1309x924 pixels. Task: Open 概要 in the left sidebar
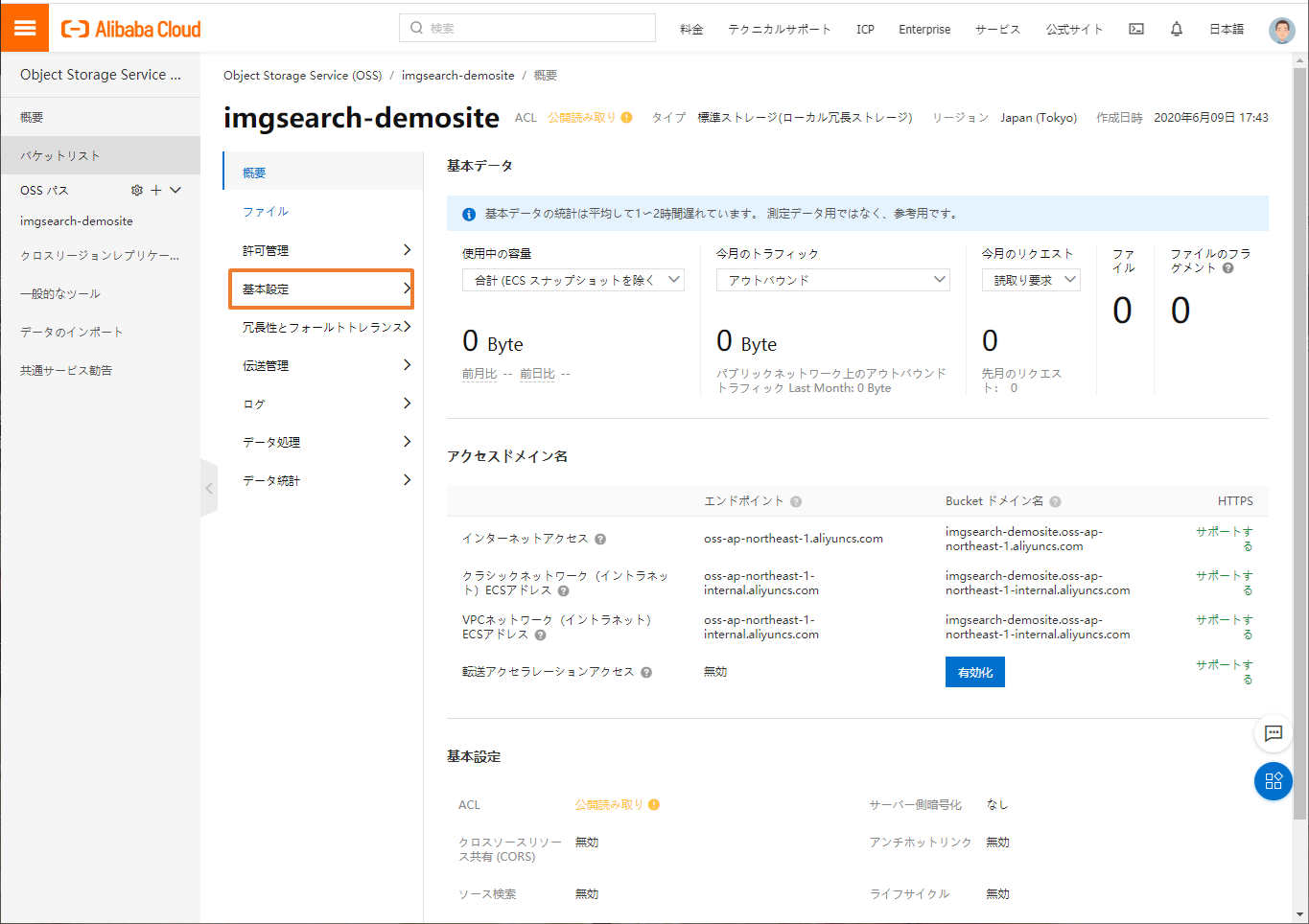(101, 117)
